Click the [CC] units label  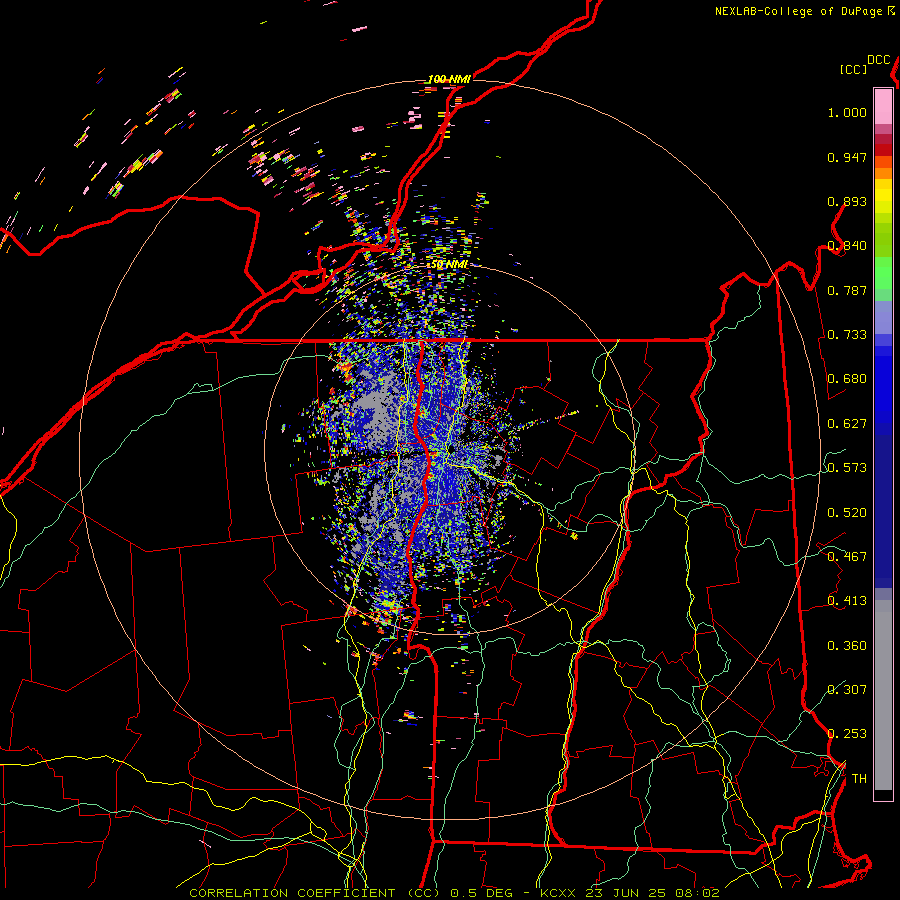(x=853, y=69)
